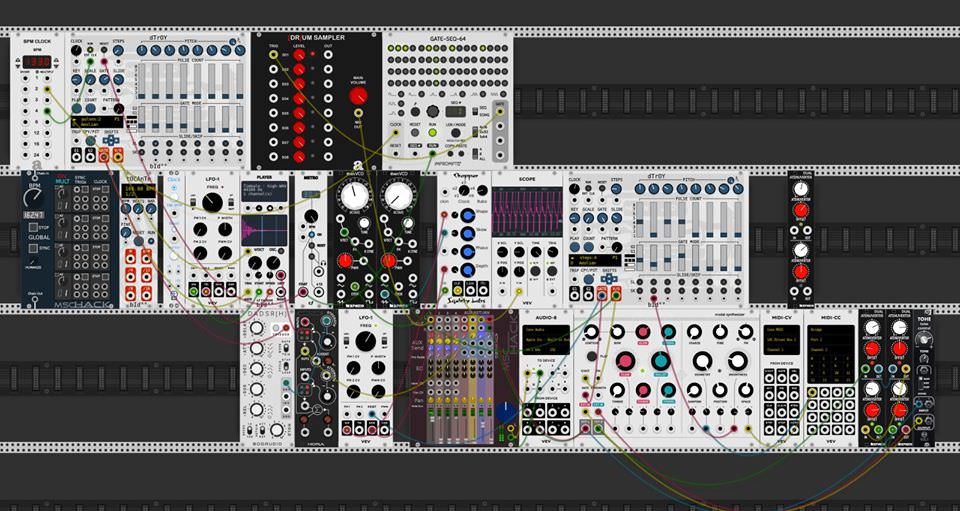Image resolution: width=960 pixels, height=511 pixels.
Task: Click the large blue knob on the mixer
Action: coord(506,413)
